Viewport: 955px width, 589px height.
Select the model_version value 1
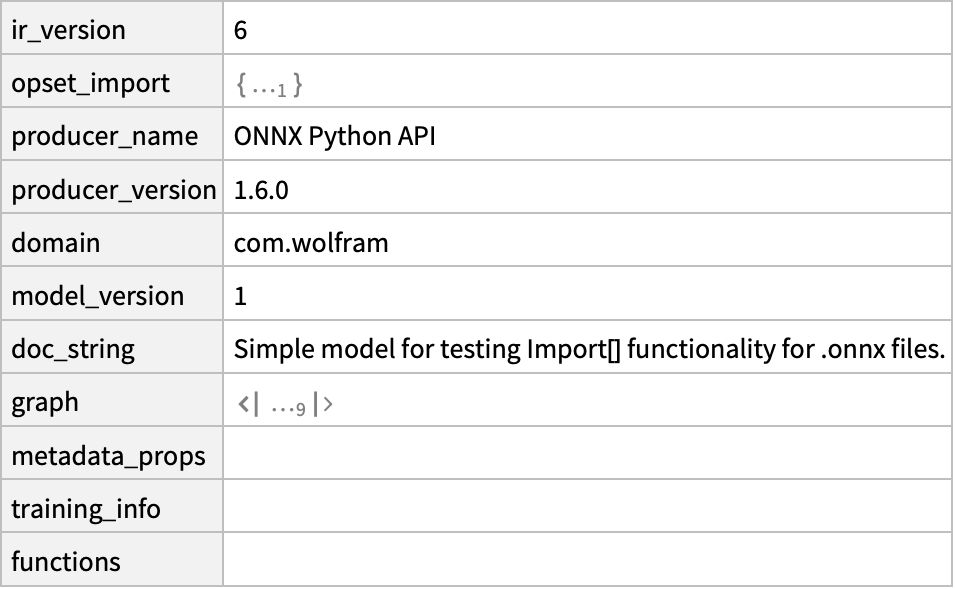[241, 297]
